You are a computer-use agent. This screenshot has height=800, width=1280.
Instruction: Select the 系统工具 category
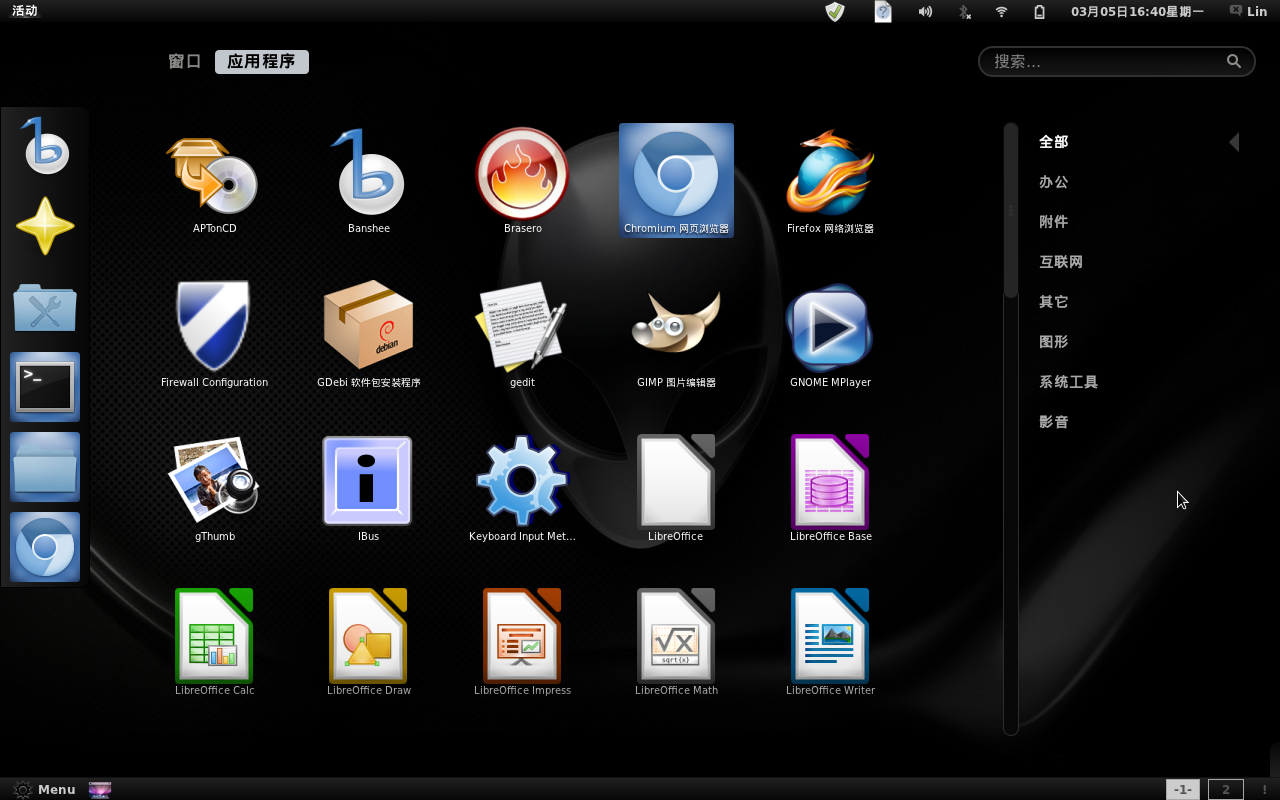[1068, 382]
